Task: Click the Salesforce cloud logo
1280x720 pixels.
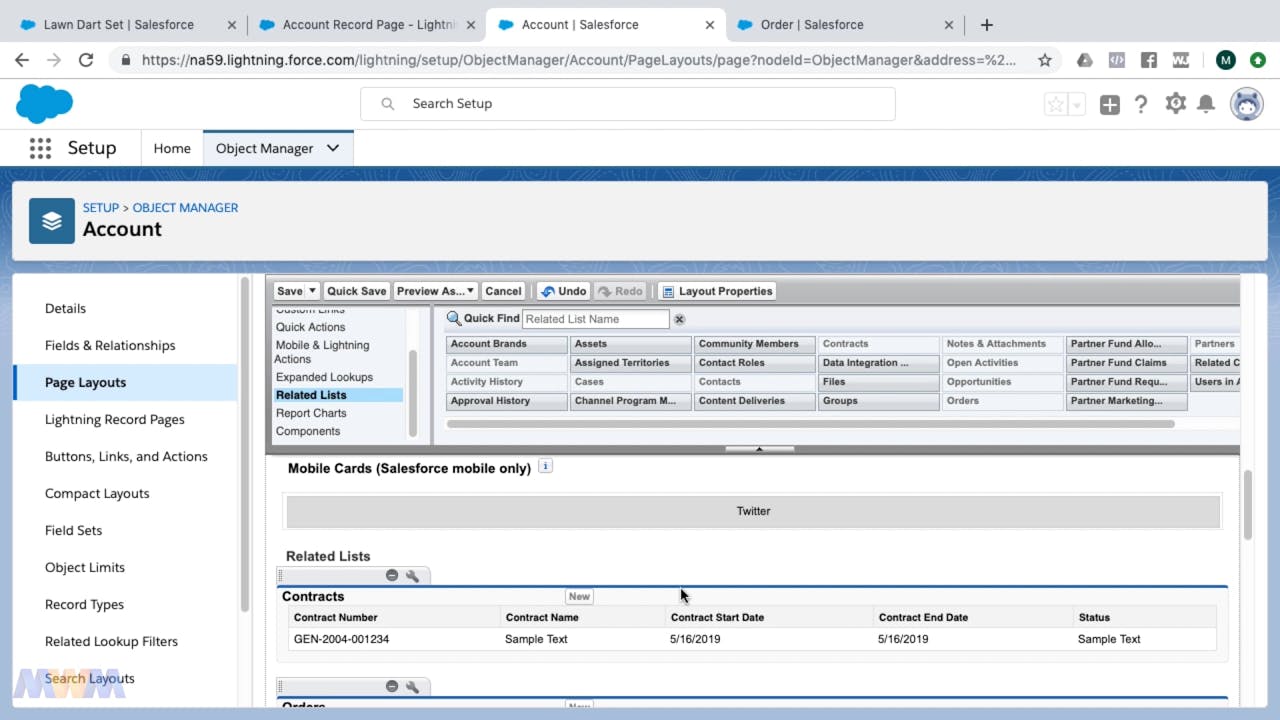Action: [x=44, y=103]
